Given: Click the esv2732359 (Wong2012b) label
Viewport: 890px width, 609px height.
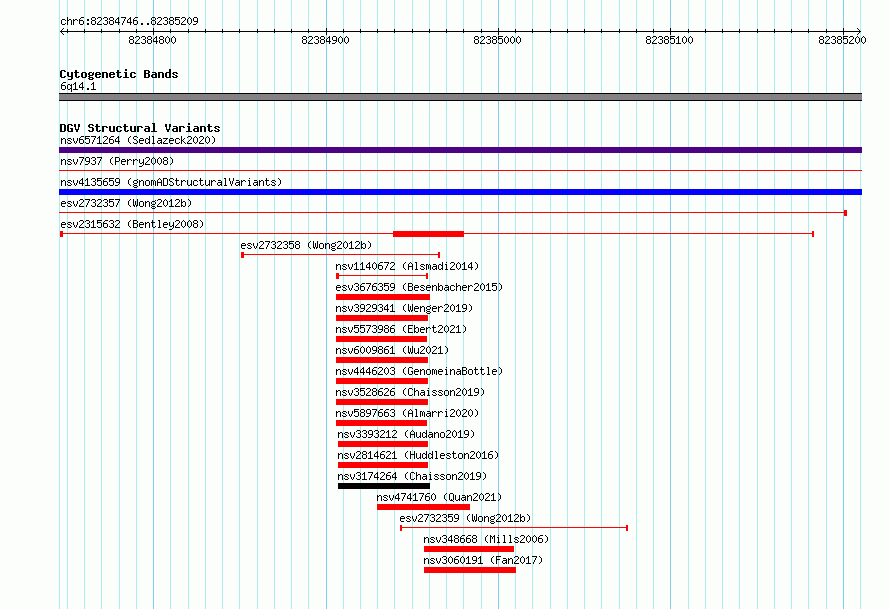Looking at the screenshot, I should (465, 518).
